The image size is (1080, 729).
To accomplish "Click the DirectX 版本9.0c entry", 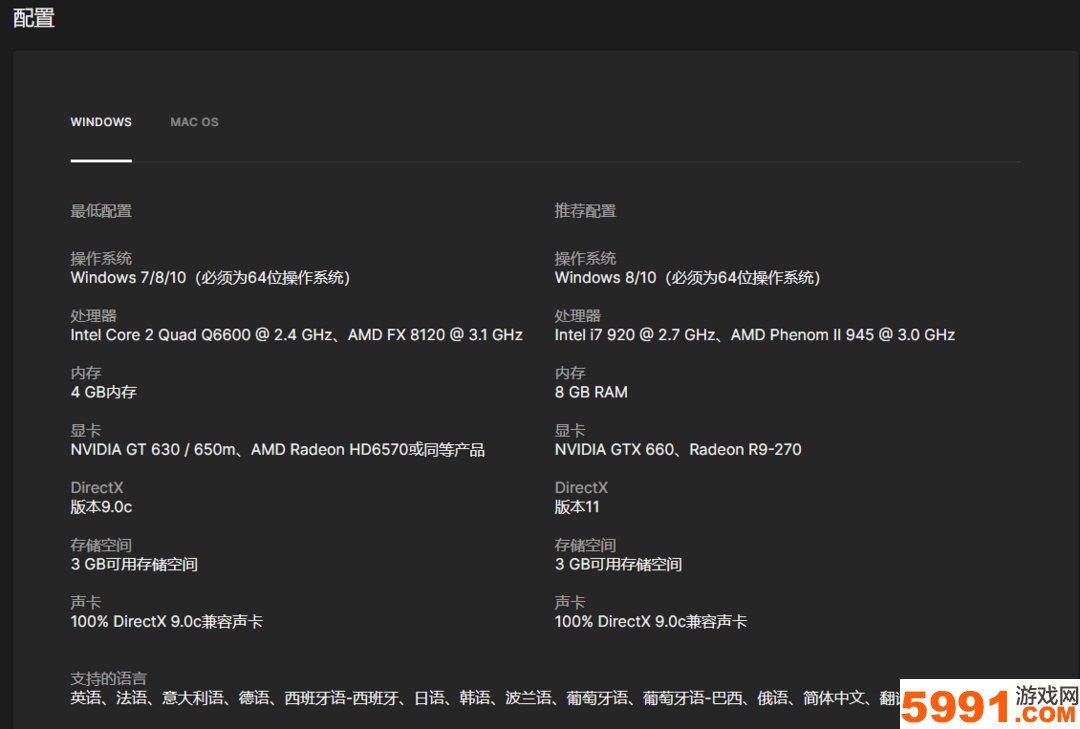I will coord(99,507).
